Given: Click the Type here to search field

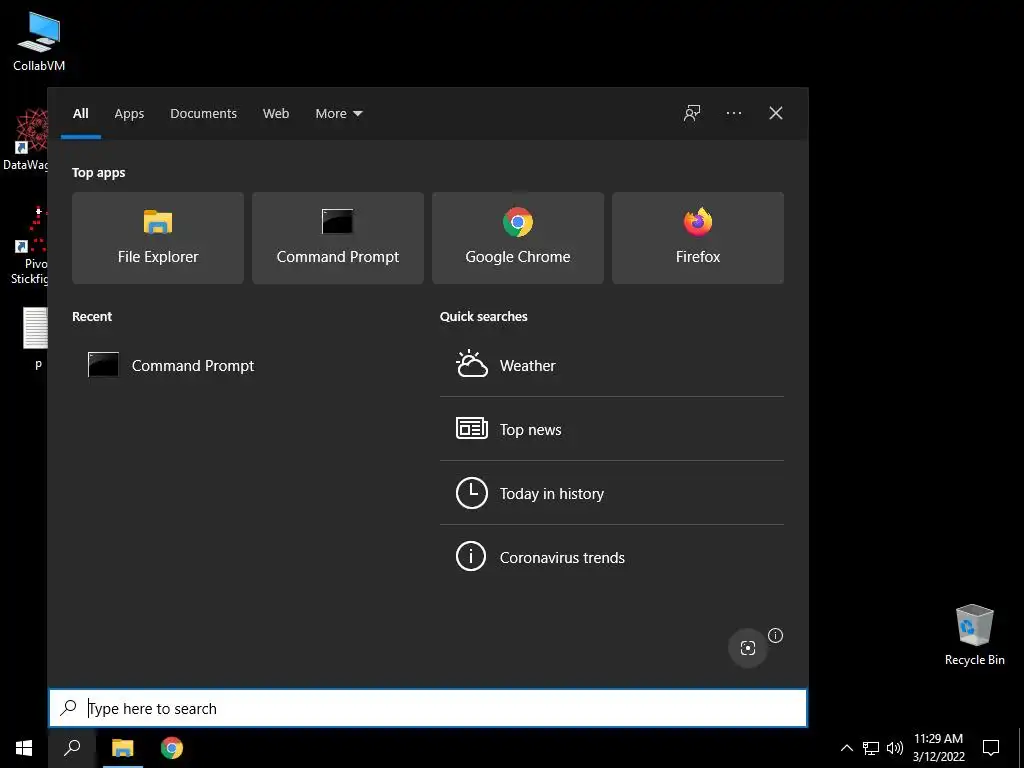Looking at the screenshot, I should click(428, 708).
